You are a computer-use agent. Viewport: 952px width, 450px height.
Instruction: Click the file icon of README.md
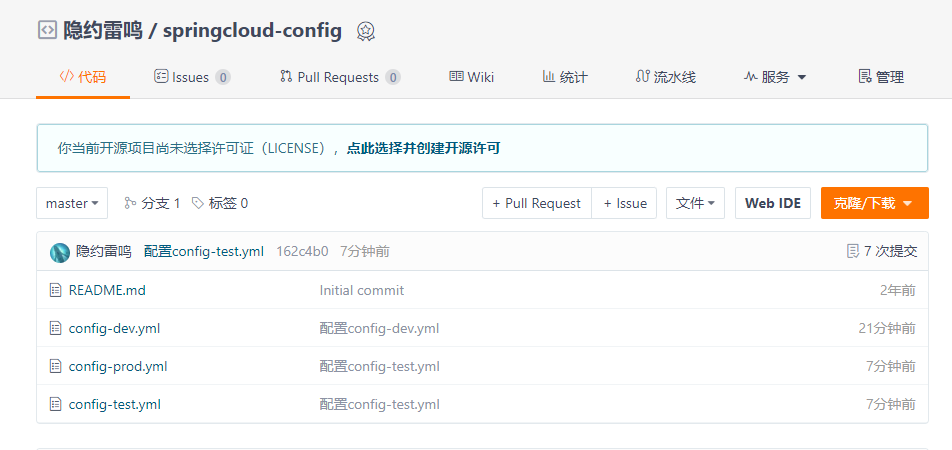pyautogui.click(x=55, y=290)
